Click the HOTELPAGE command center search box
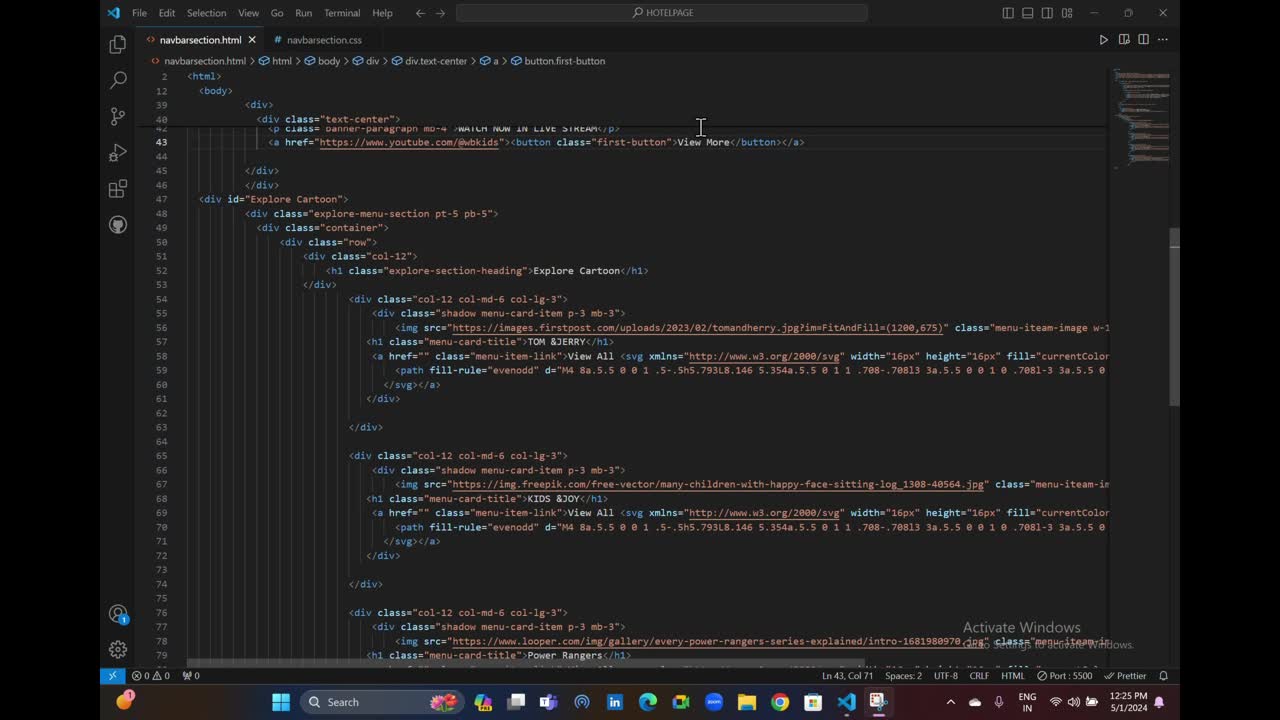Screen dimensions: 1280x720 click(662, 13)
